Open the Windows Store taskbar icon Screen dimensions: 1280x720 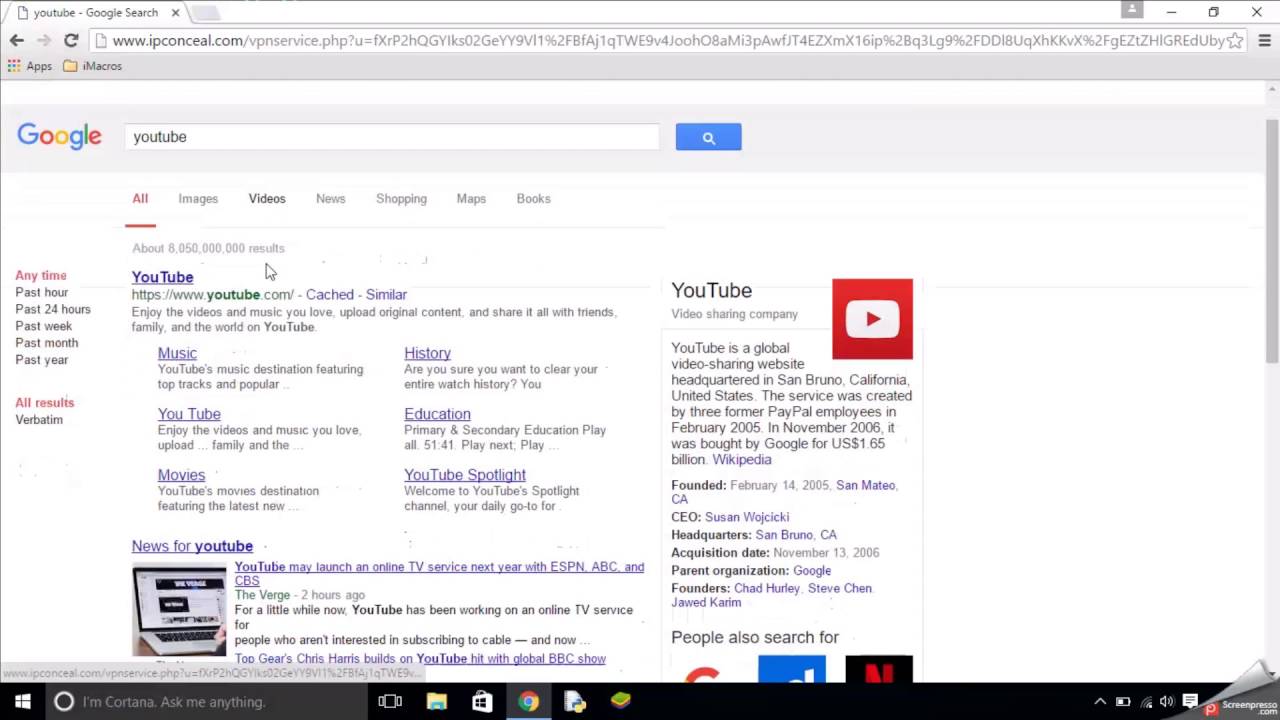[x=482, y=701]
